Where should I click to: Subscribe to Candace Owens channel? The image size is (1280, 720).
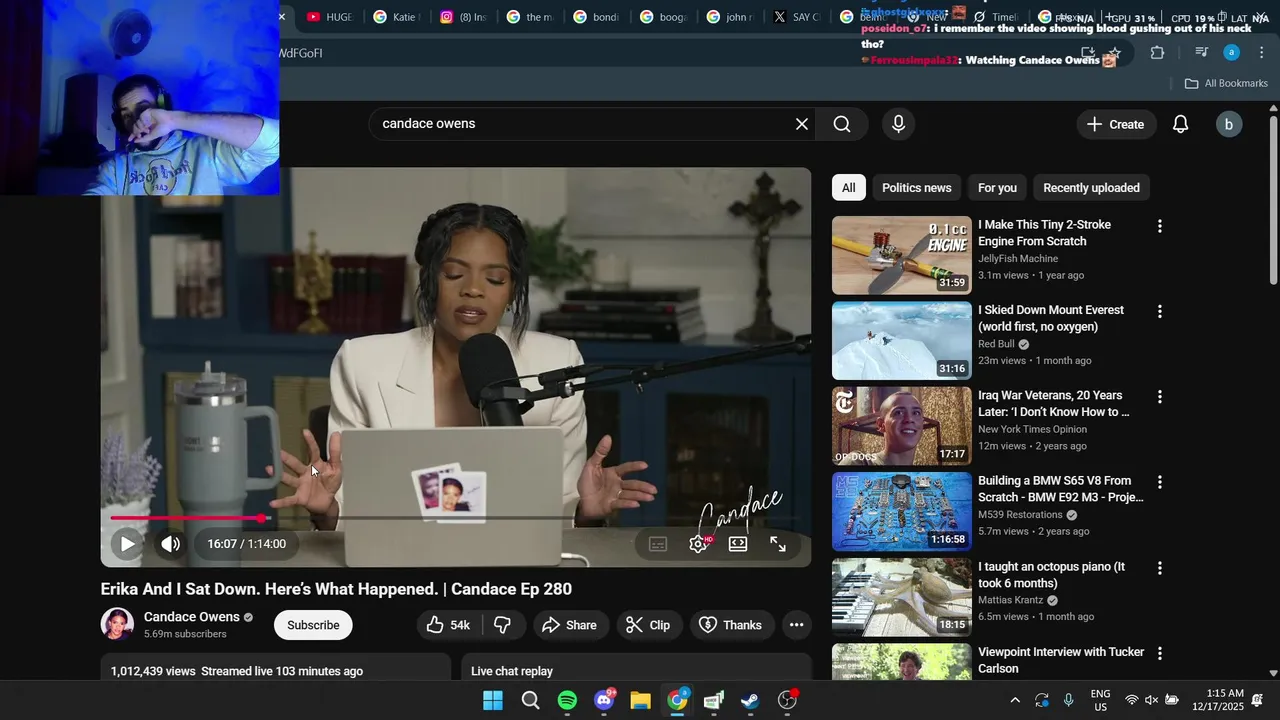[x=313, y=625]
